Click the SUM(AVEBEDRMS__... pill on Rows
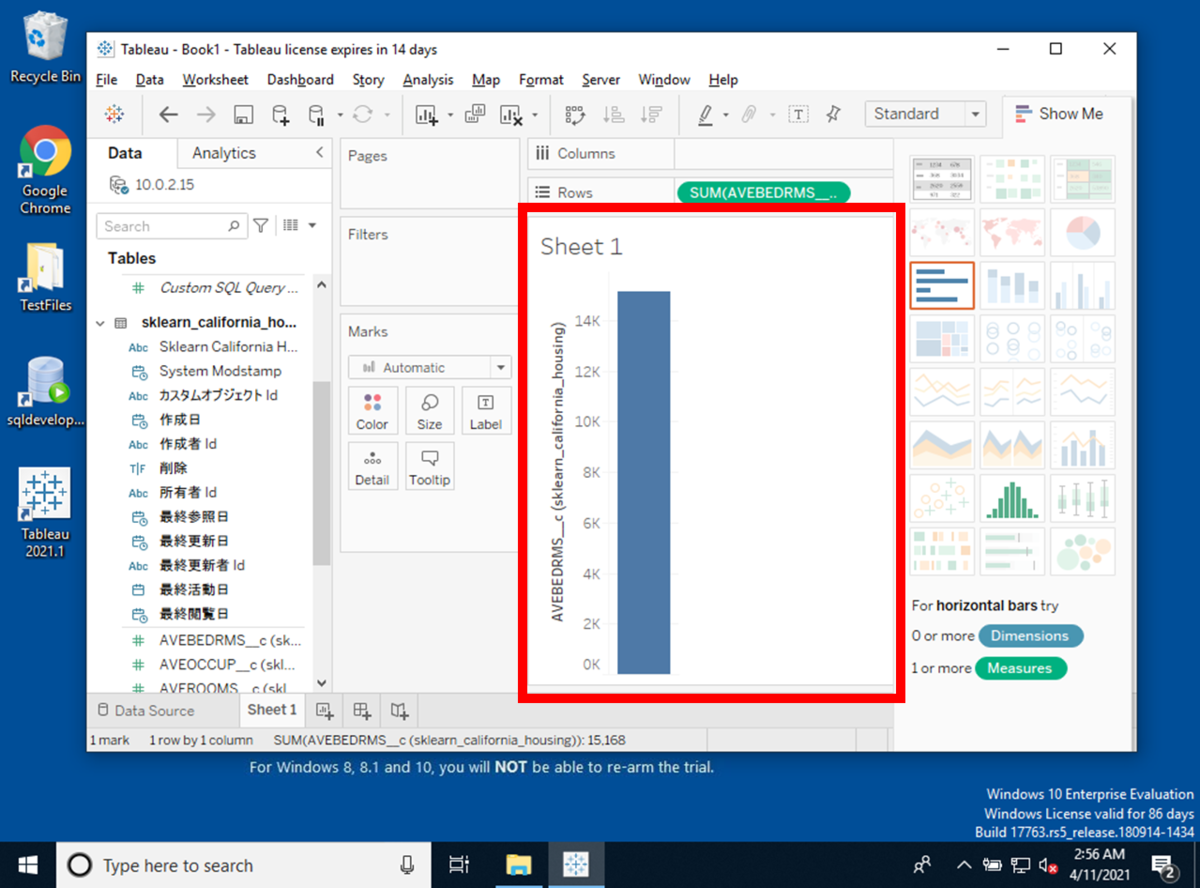 pyautogui.click(x=764, y=192)
